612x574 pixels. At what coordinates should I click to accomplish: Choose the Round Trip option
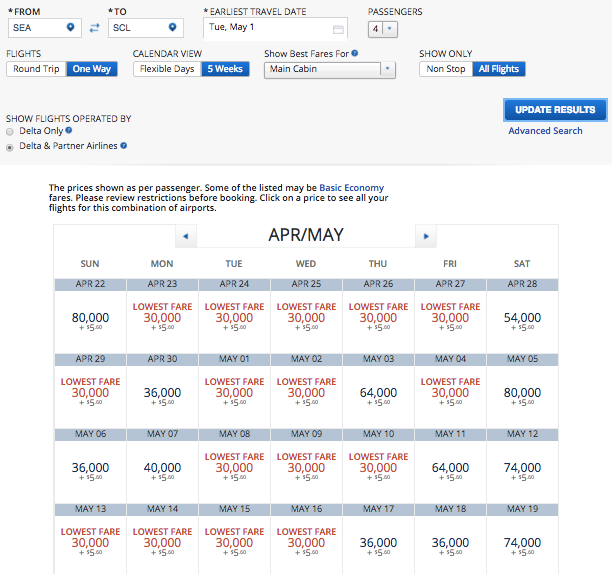36,69
